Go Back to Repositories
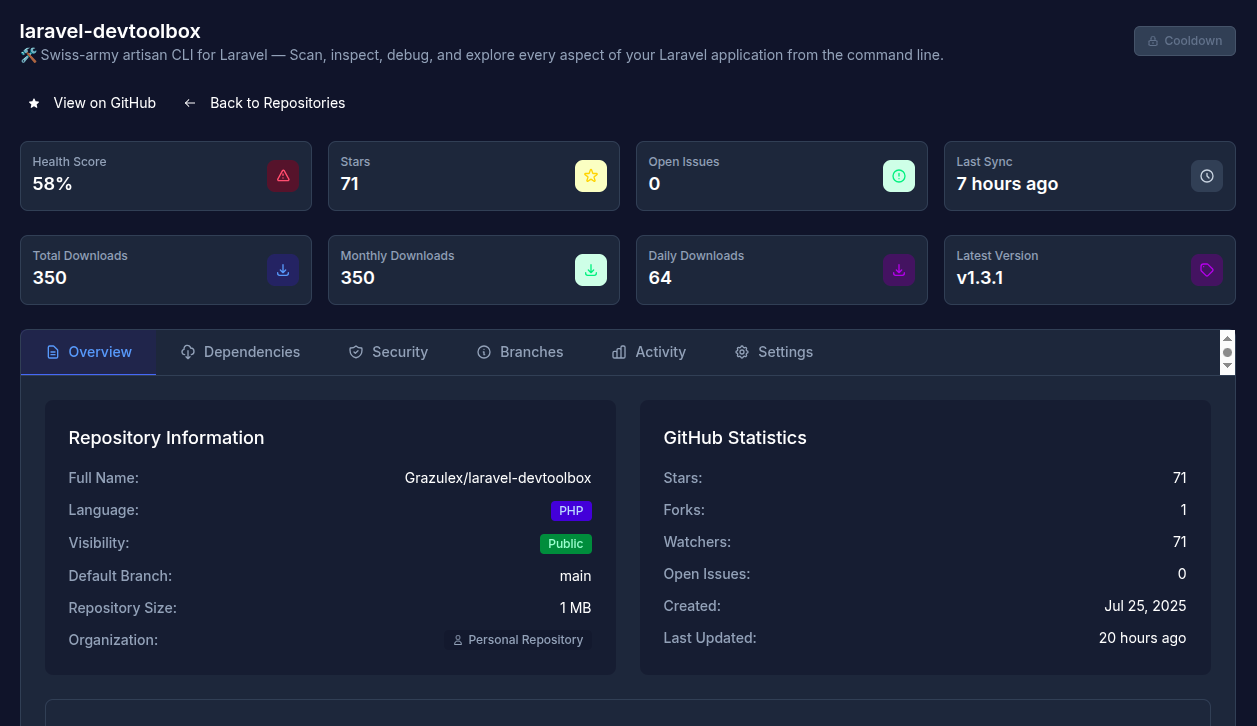The image size is (1257, 726). 265,103
